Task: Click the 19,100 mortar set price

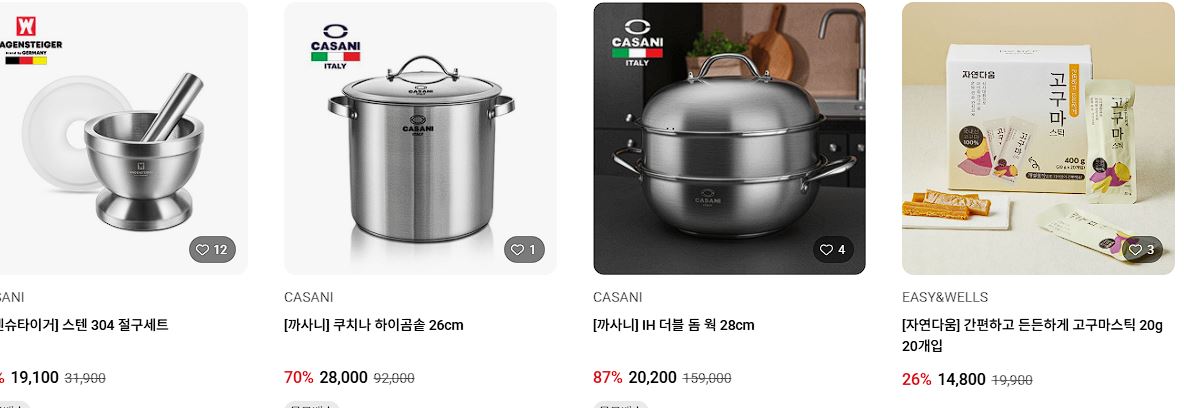Action: pos(35,377)
